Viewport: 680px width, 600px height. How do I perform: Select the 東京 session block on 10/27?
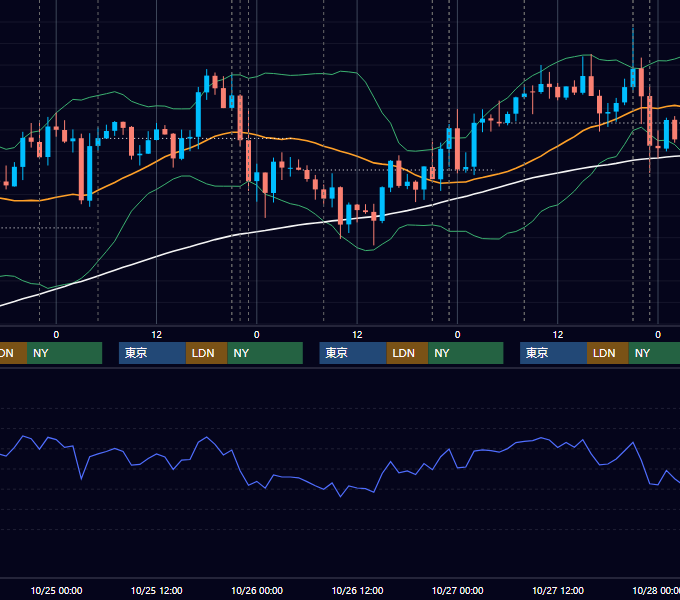[553, 353]
